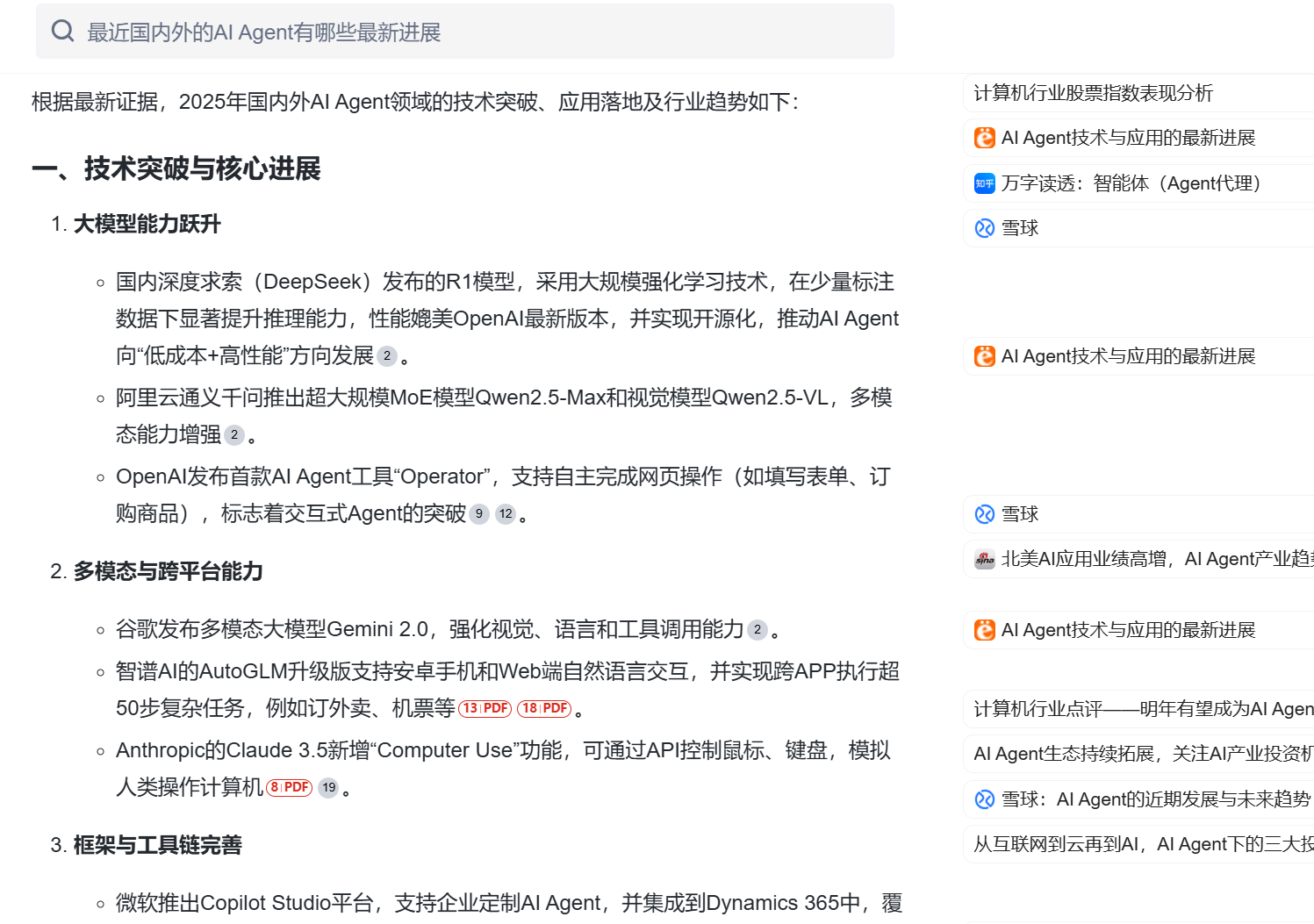Image resolution: width=1314 pixels, height=924 pixels.
Task: Open citation 2 after the Qwen2.5-VL bullet
Action: point(234,434)
